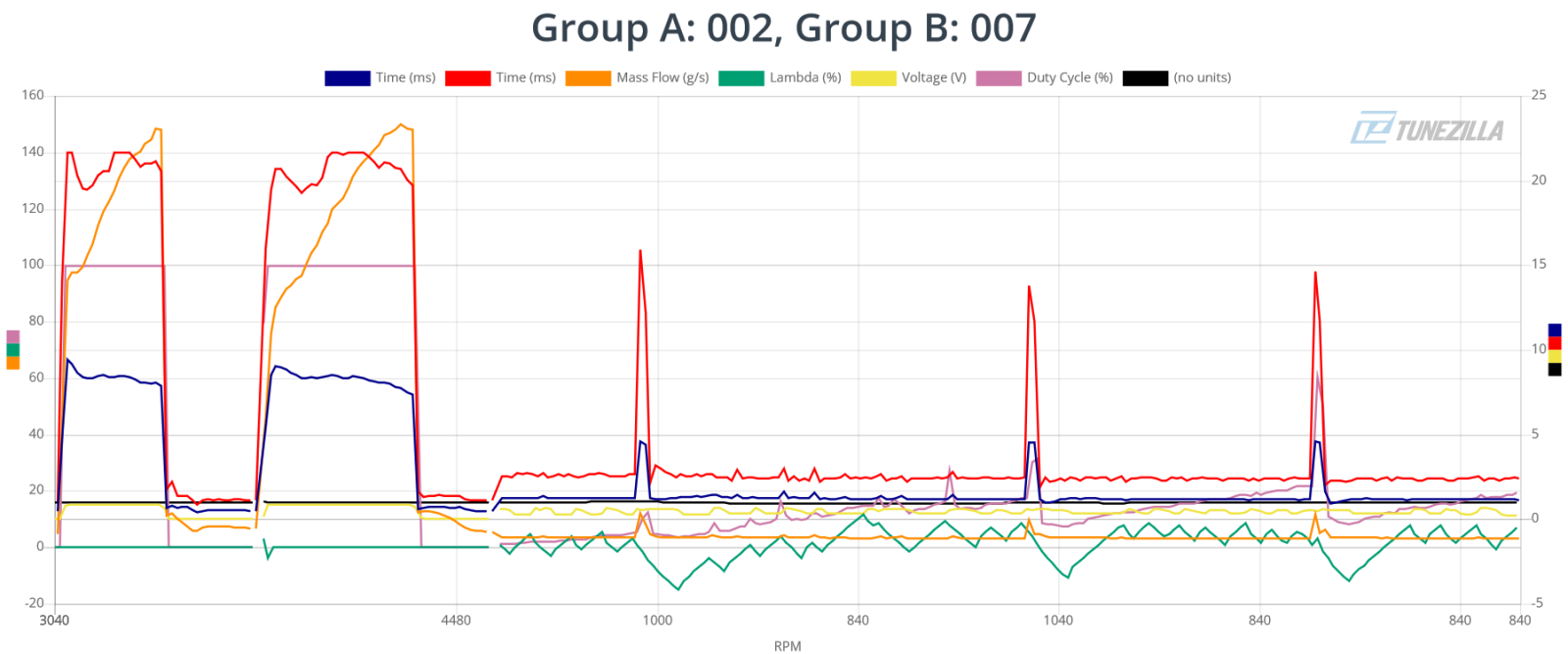
Task: Click x-axis tick label 1040
Action: [1058, 620]
